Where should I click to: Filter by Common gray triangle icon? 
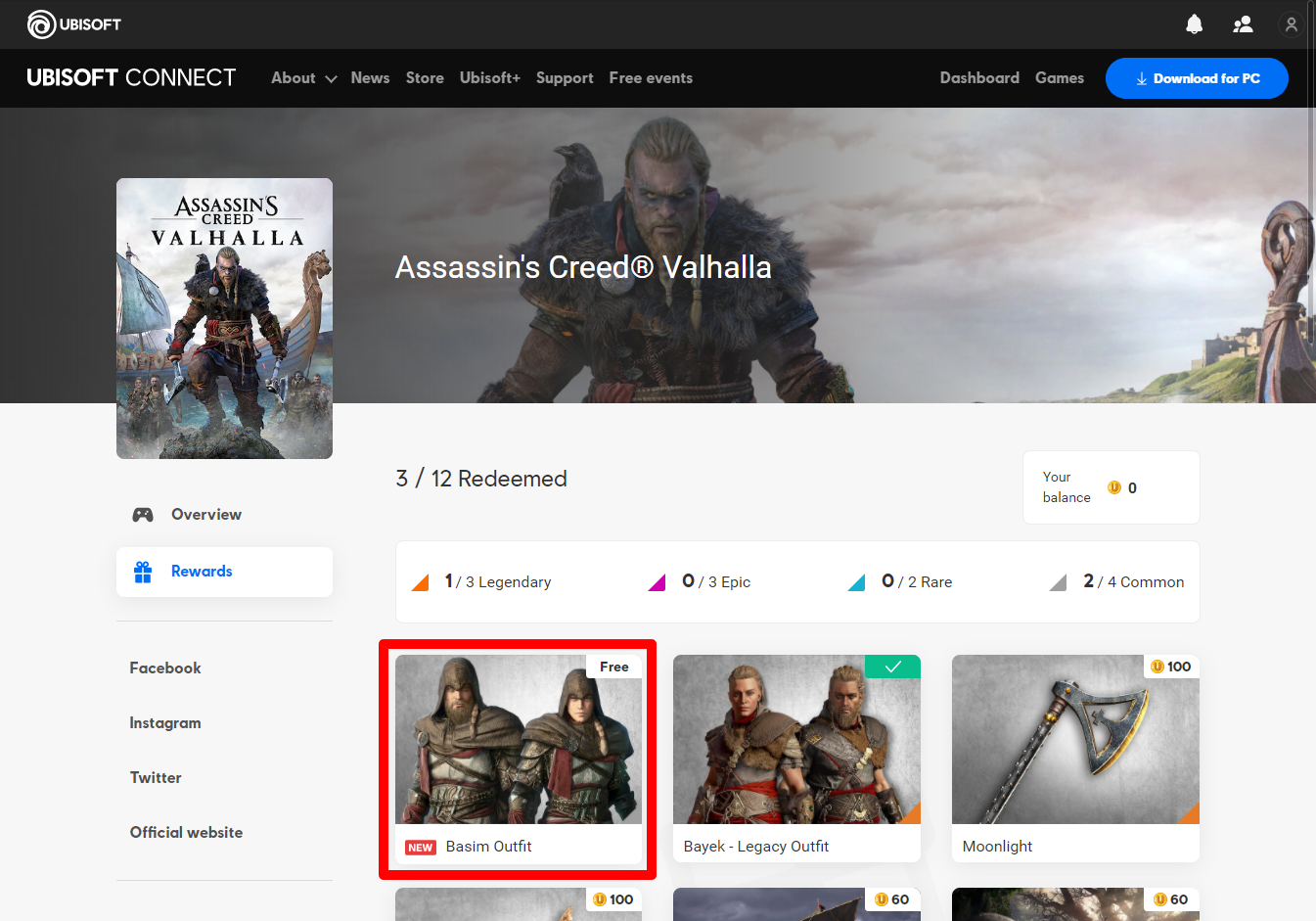[x=1058, y=583]
